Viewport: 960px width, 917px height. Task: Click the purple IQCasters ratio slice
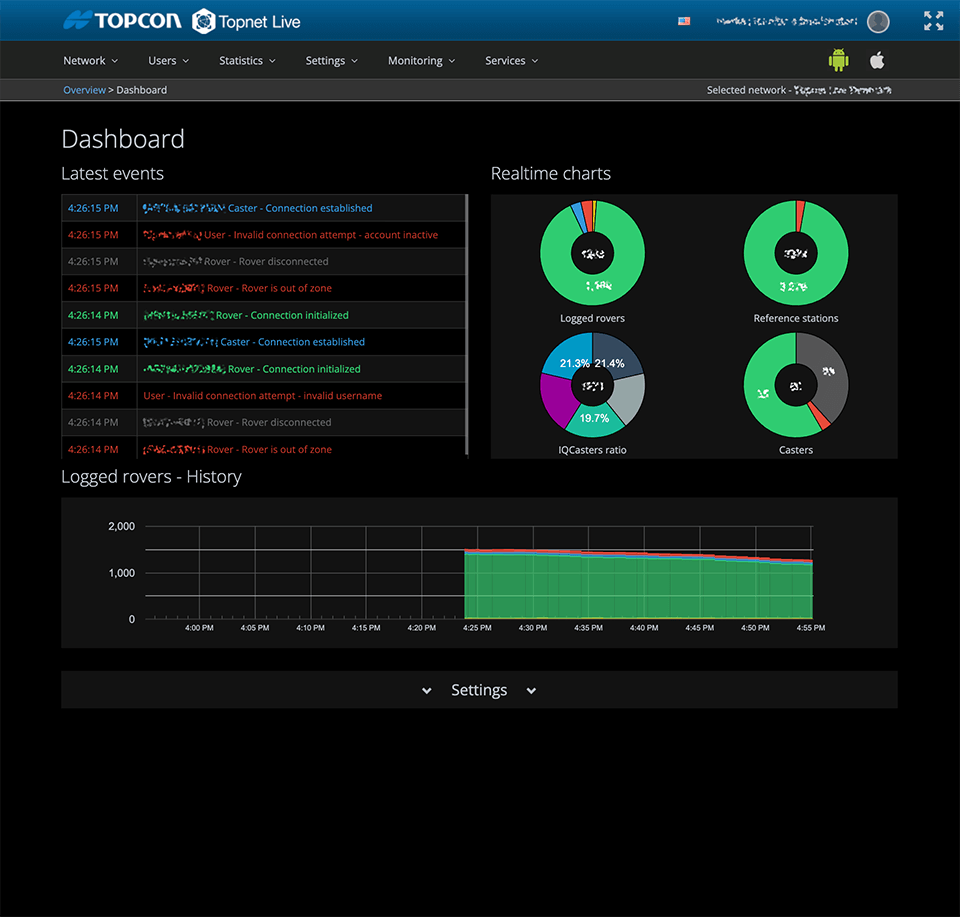click(556, 398)
